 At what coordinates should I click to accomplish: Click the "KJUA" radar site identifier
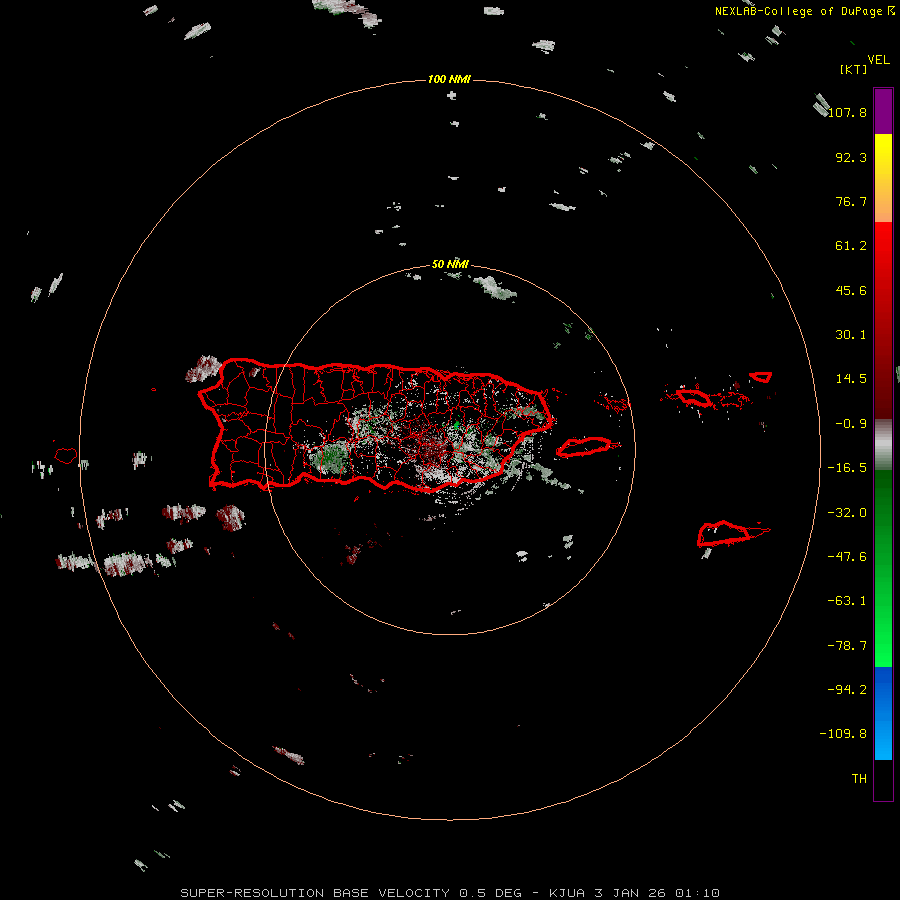coord(567,893)
